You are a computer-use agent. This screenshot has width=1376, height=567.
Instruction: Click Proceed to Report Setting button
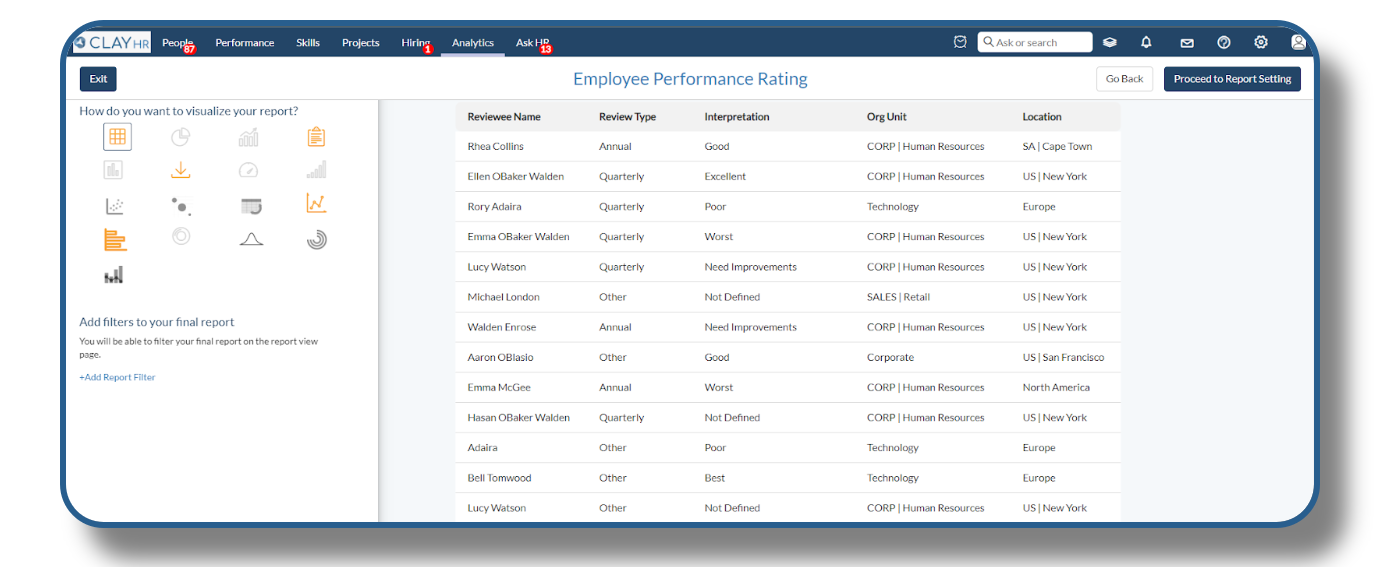[1232, 79]
